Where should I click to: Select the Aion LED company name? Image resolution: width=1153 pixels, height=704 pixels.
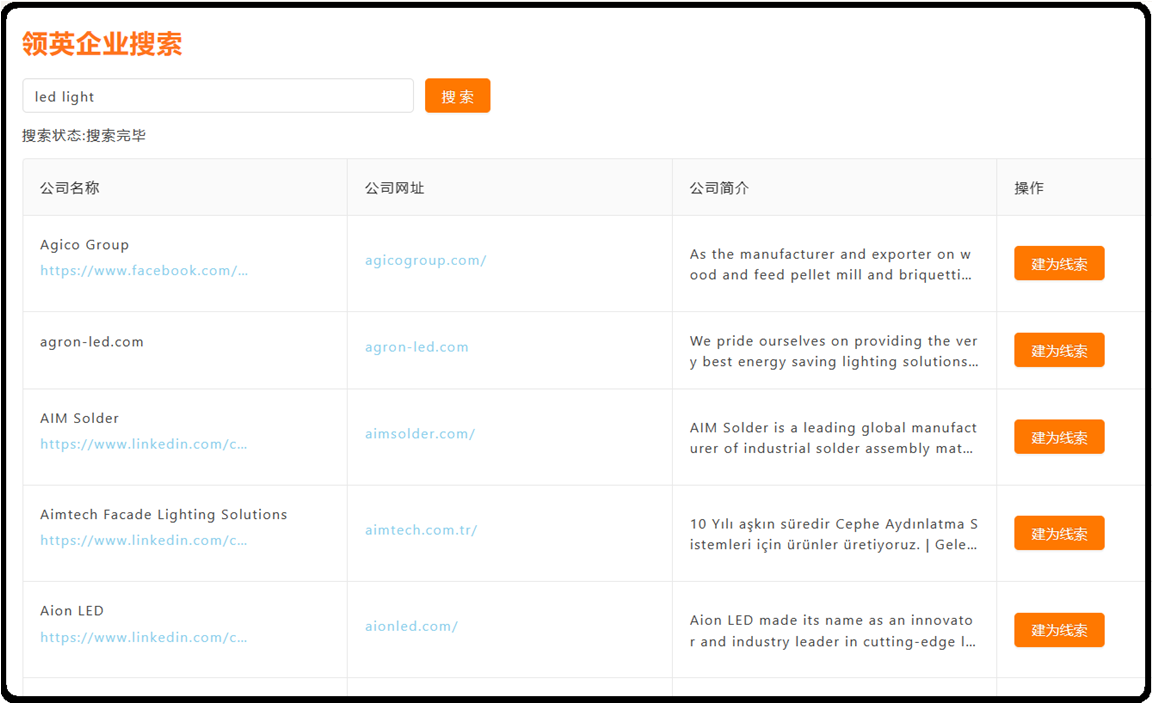(72, 611)
